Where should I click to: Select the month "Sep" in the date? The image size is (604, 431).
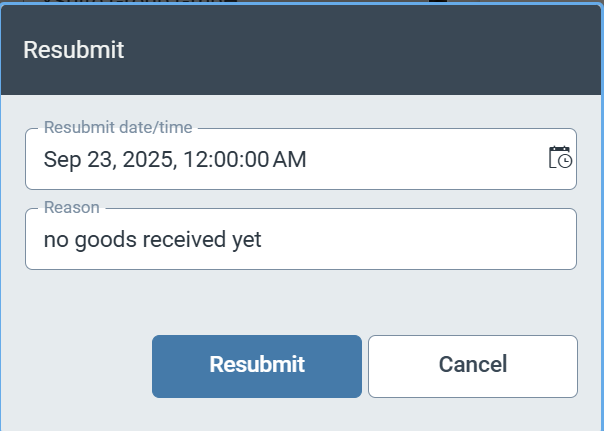[60, 159]
